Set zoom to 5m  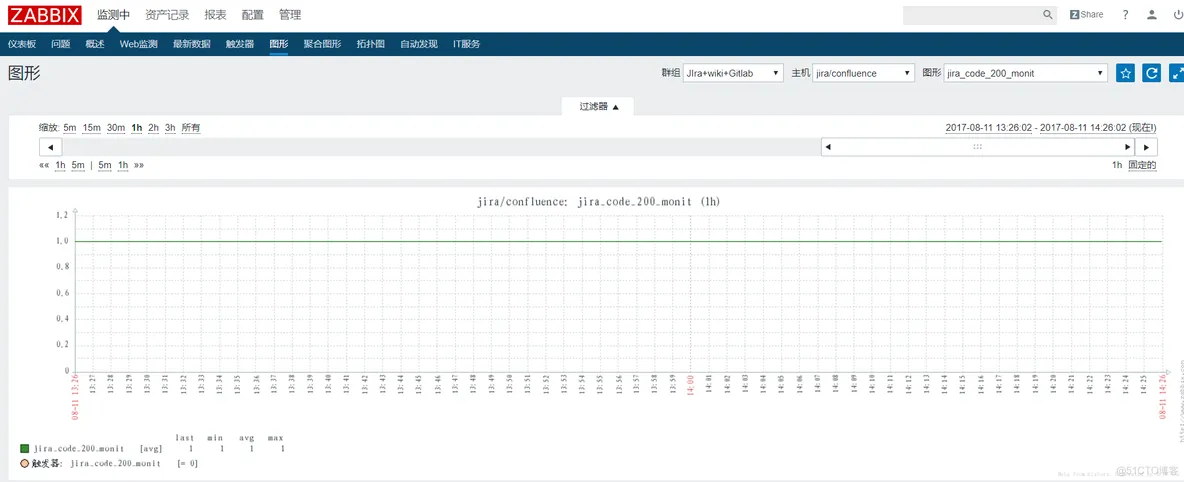pos(69,128)
